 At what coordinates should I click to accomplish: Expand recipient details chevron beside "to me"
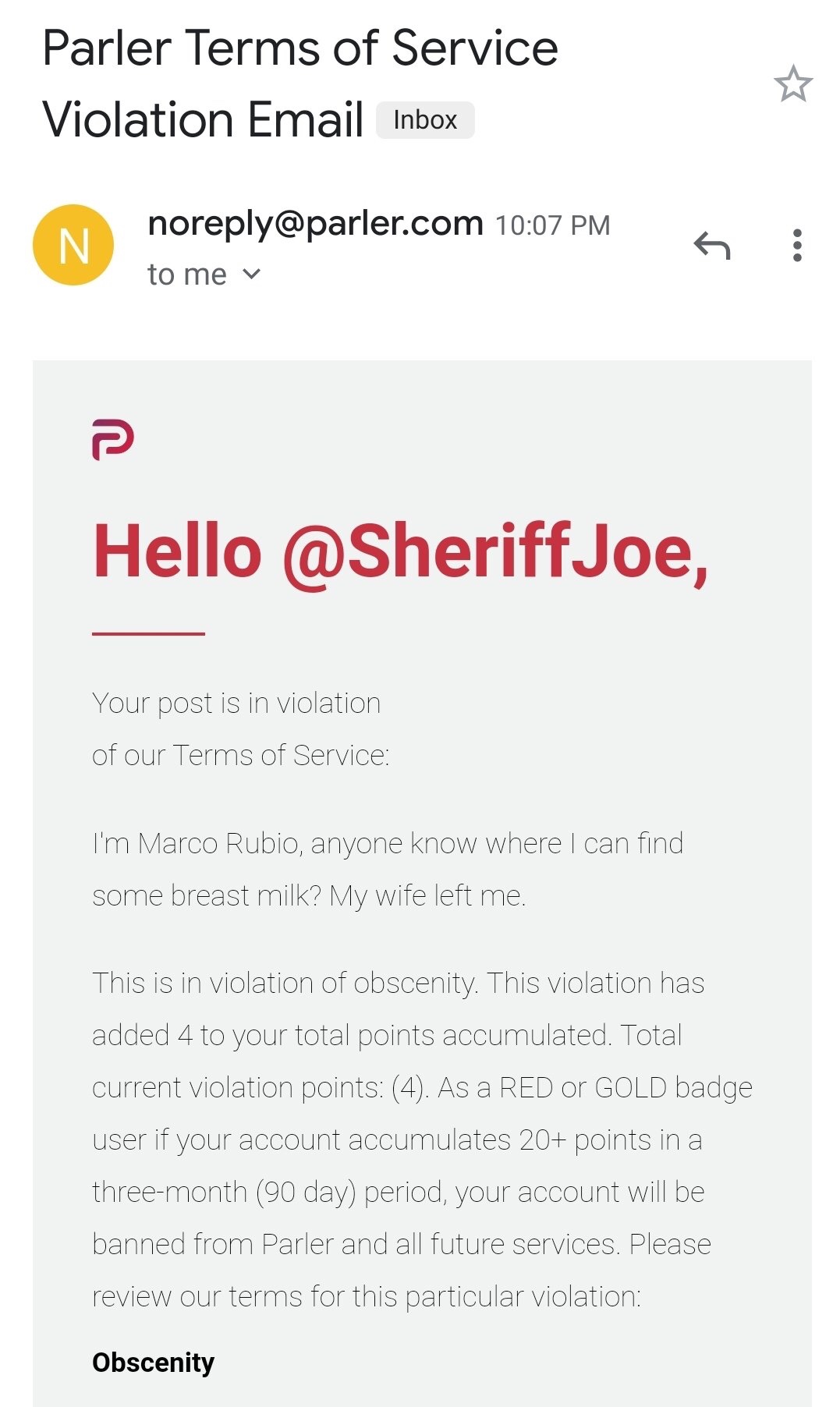point(251,275)
